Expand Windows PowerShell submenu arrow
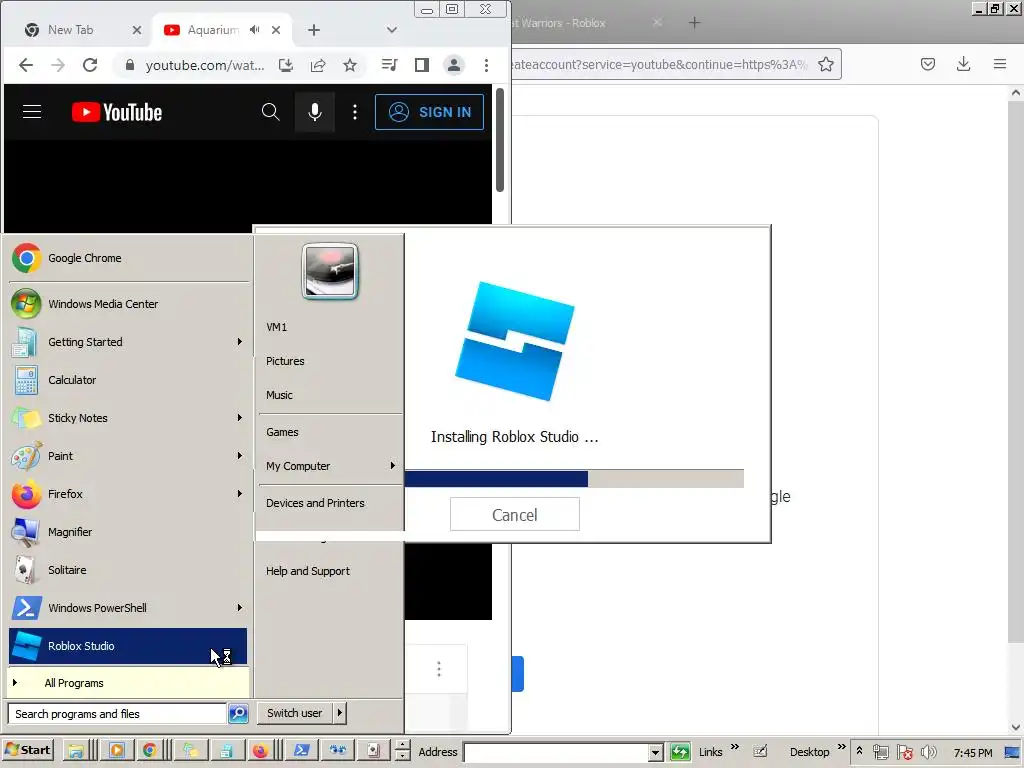 (240, 607)
